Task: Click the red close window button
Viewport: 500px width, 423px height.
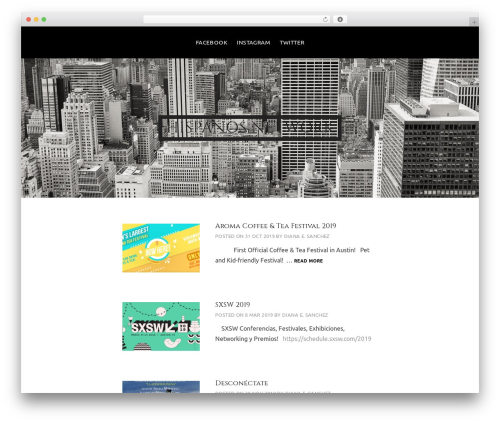Action: pyautogui.click(x=29, y=19)
